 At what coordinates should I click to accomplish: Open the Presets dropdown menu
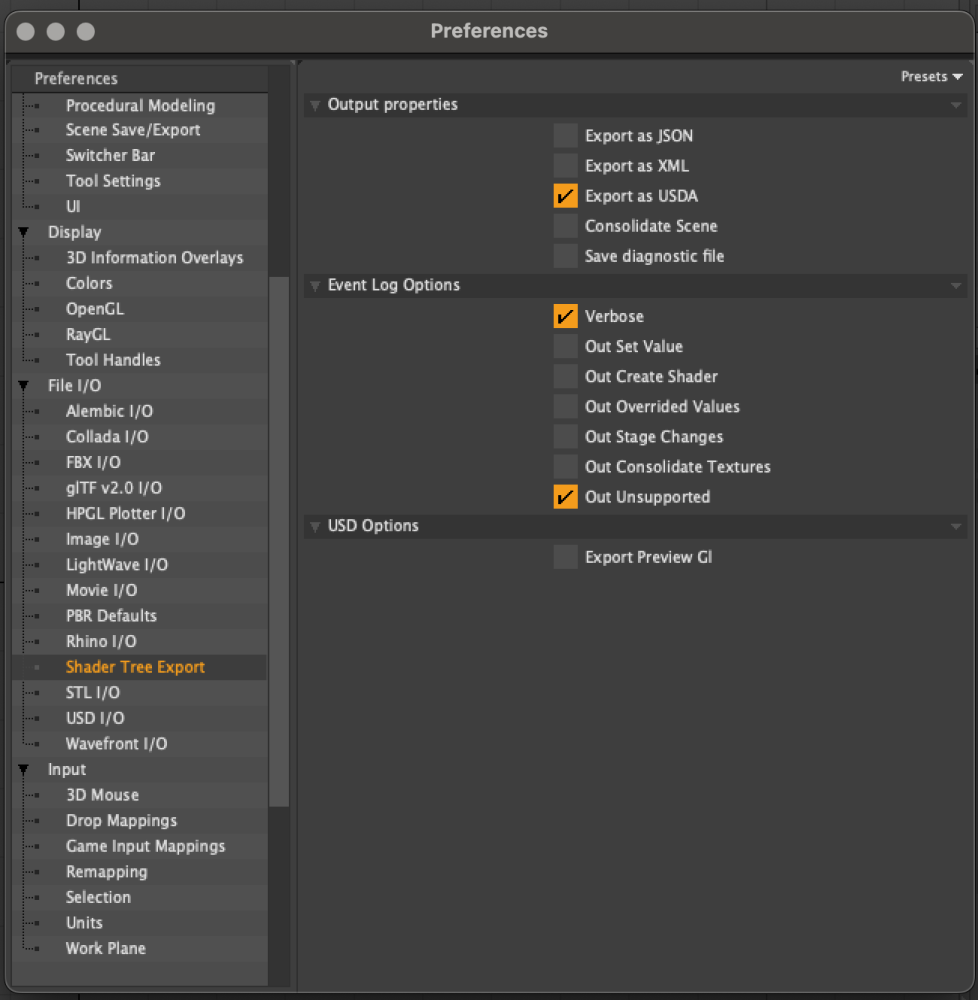(931, 77)
